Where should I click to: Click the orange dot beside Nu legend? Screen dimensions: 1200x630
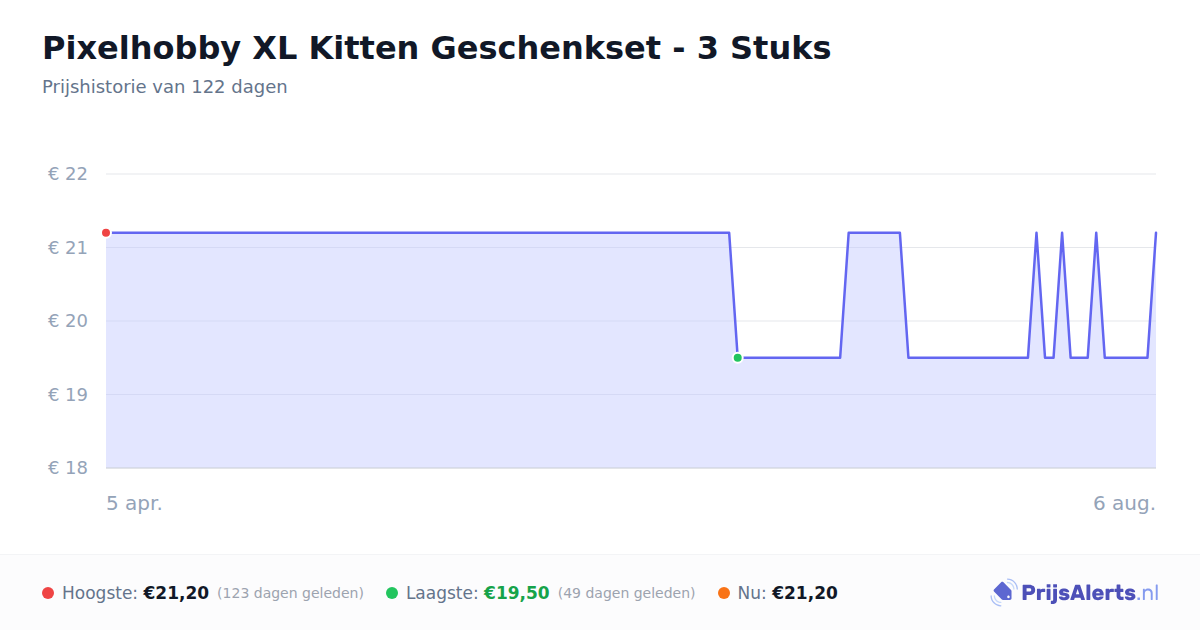pyautogui.click(x=724, y=593)
